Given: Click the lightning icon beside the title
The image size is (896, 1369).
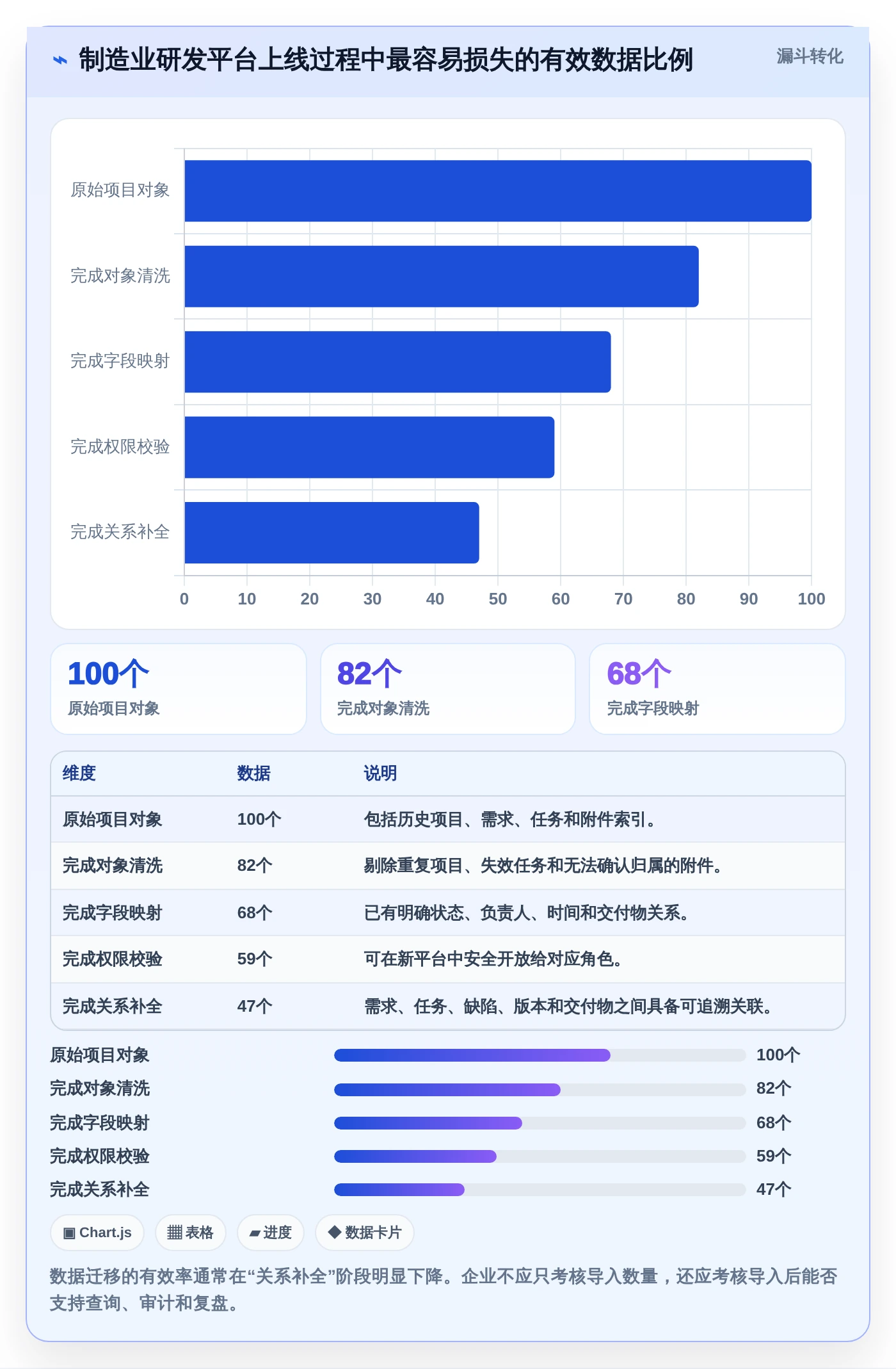Looking at the screenshot, I should [60, 60].
